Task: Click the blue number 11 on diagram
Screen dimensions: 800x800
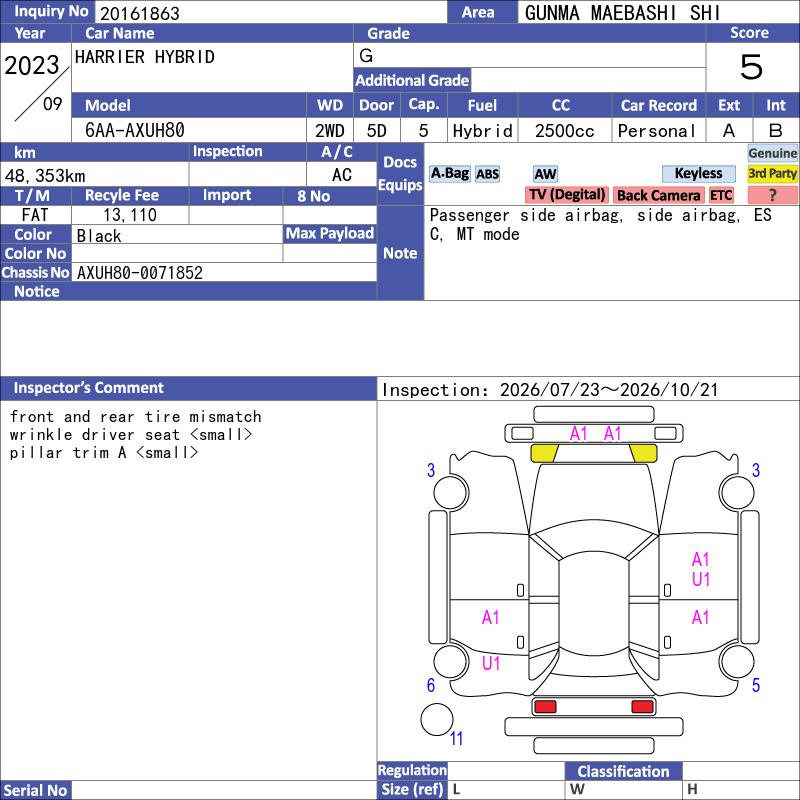Action: pos(456,738)
